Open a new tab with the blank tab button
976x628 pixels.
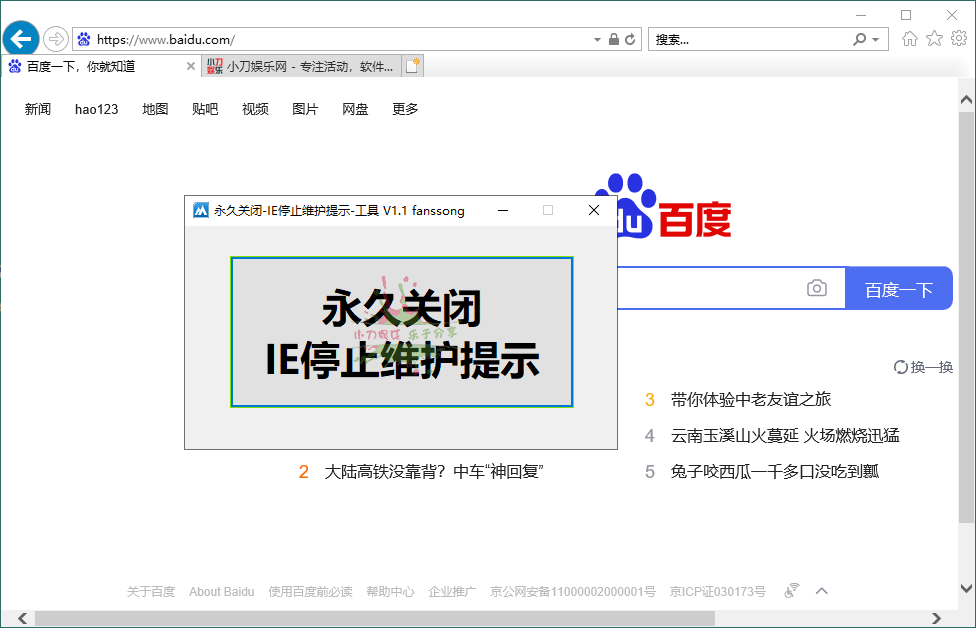(412, 66)
